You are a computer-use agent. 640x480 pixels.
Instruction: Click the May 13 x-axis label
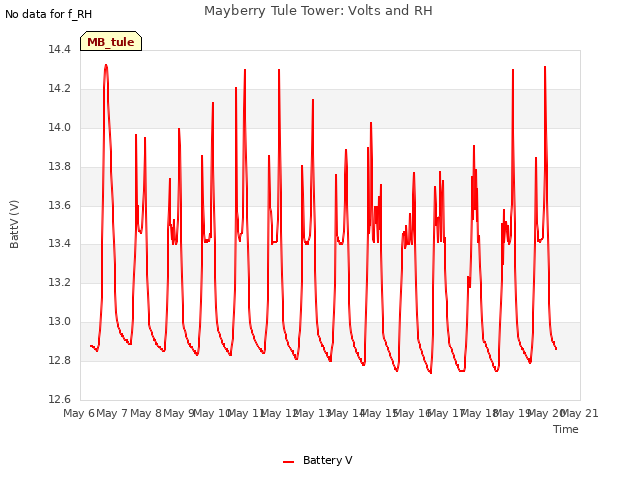point(312,413)
